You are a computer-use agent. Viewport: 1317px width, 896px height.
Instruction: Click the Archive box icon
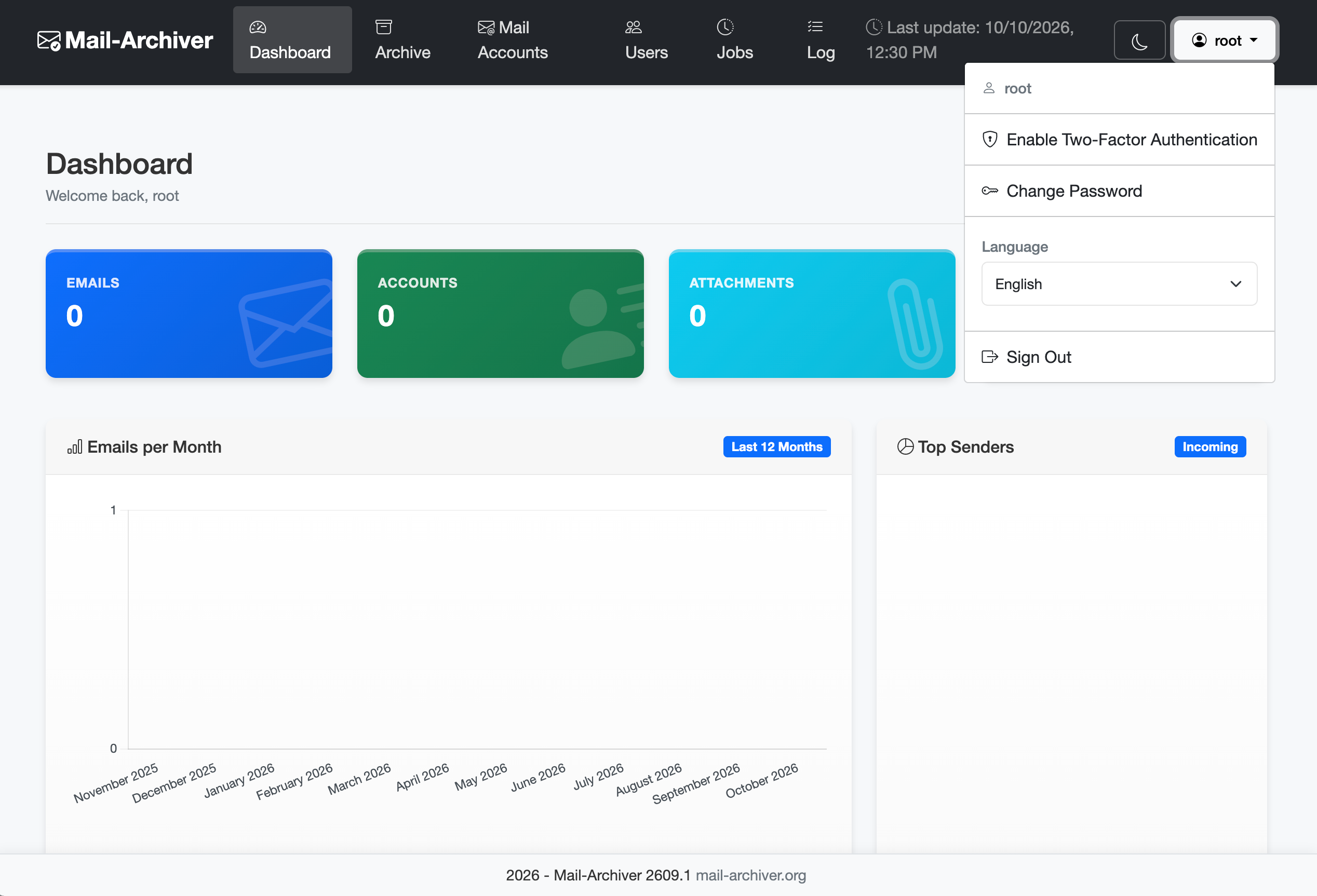coord(384,26)
